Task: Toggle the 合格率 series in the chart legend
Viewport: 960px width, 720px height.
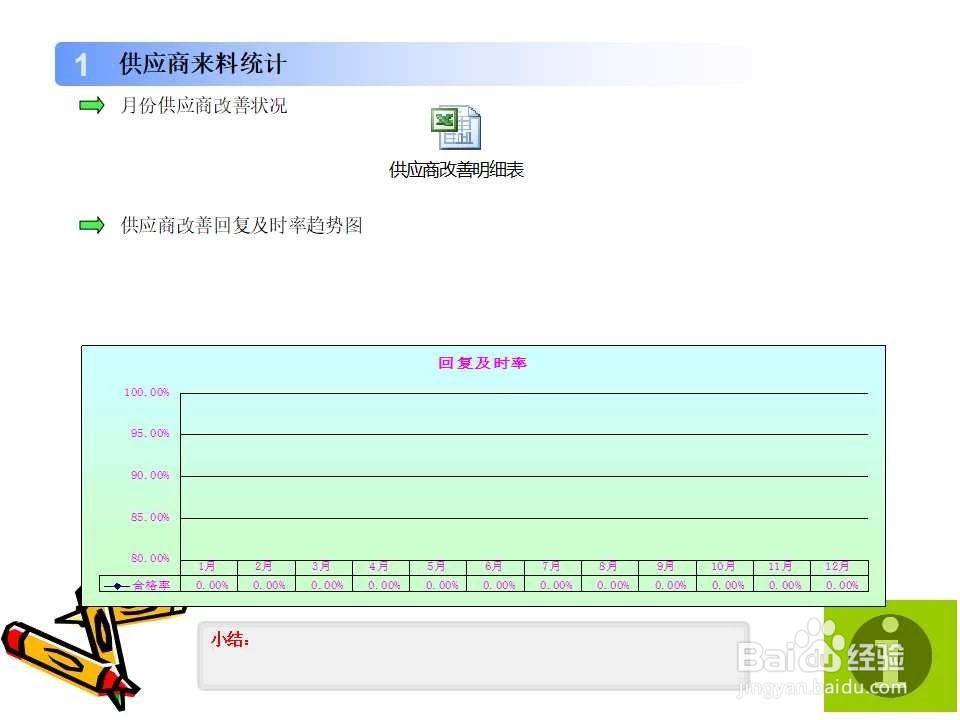Action: point(153,582)
